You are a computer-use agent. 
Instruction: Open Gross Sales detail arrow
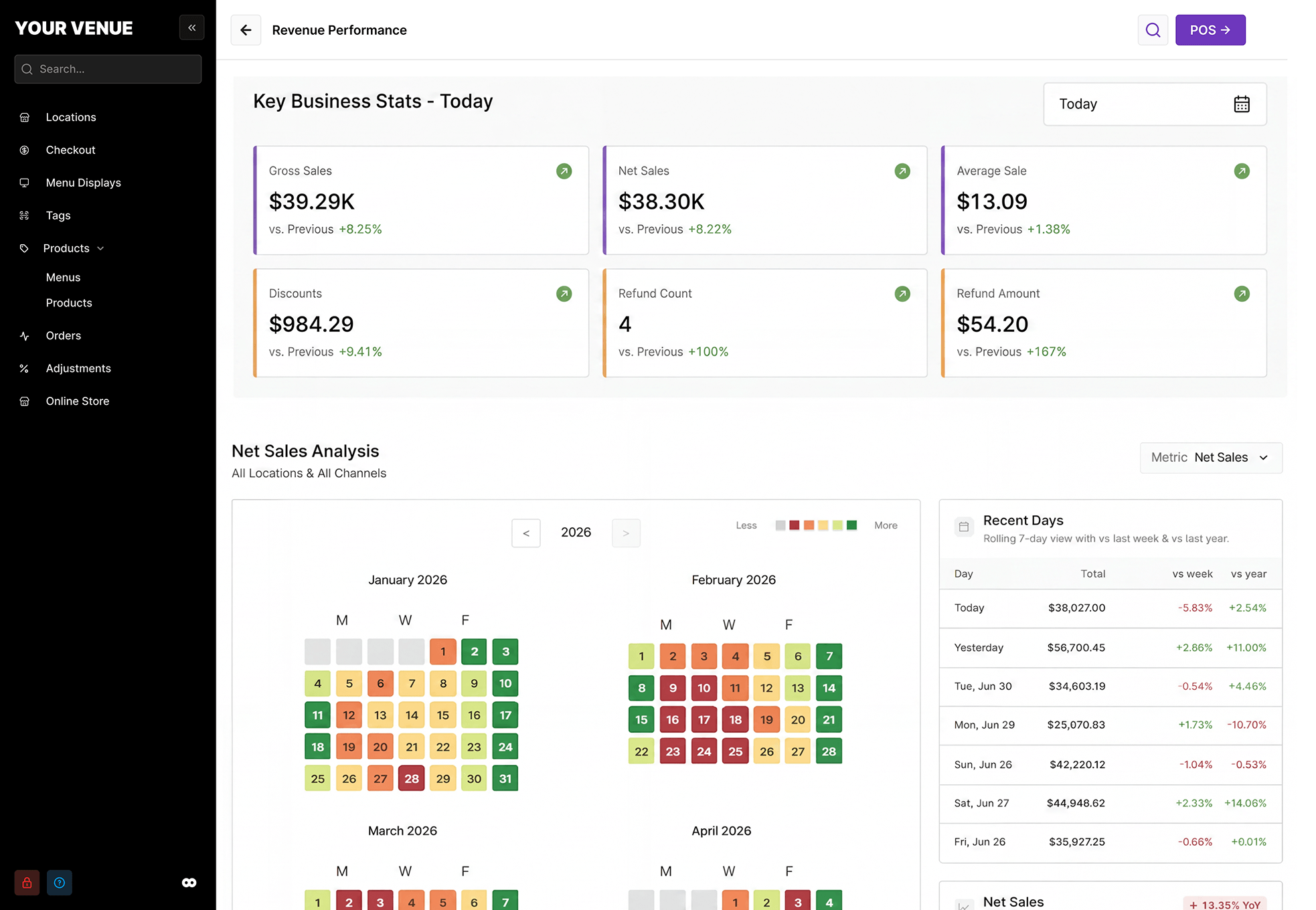pos(564,171)
